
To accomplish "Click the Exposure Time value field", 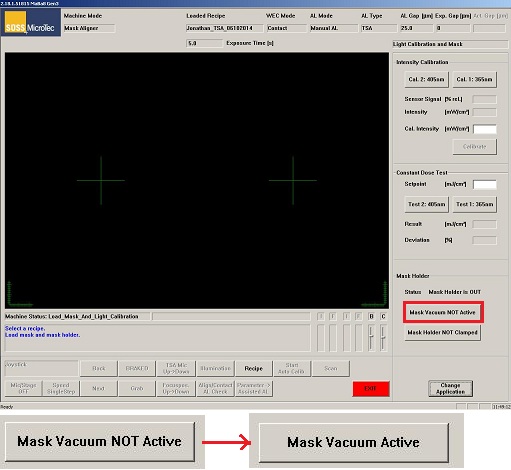I will [204, 43].
